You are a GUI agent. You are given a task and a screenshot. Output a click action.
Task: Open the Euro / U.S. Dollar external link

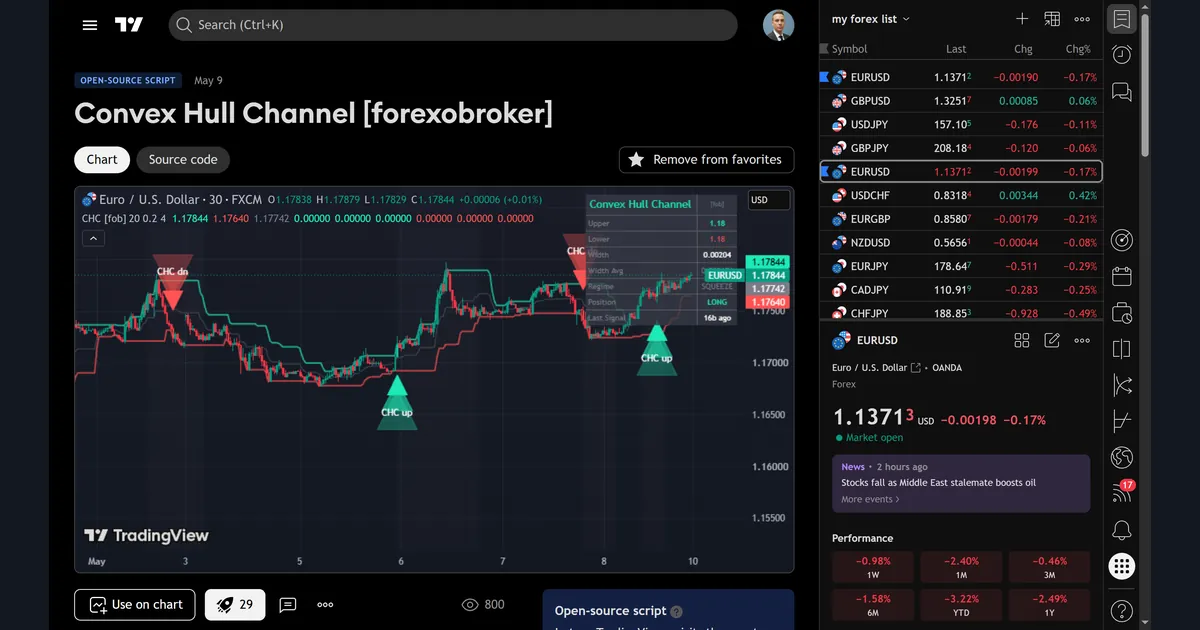pos(916,368)
